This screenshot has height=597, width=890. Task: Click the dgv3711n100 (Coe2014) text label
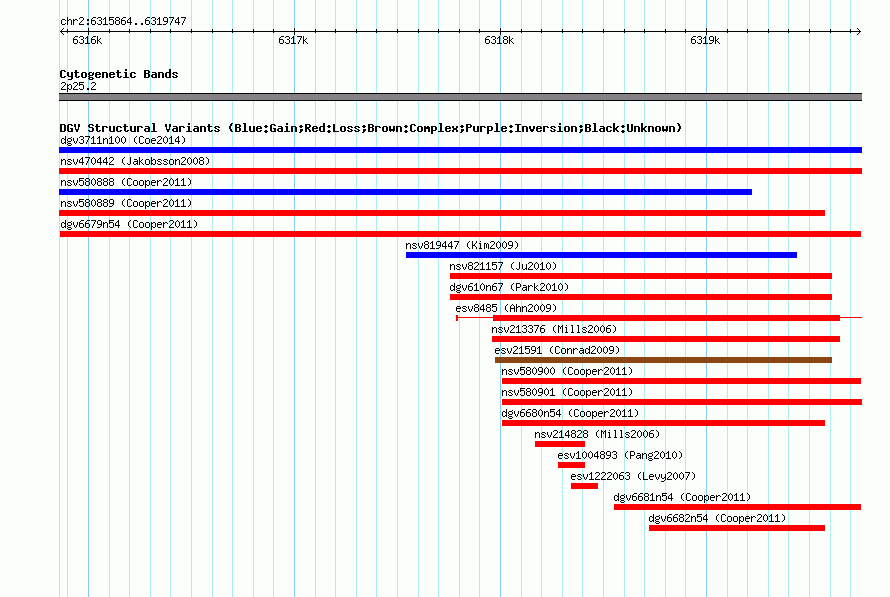click(x=123, y=140)
